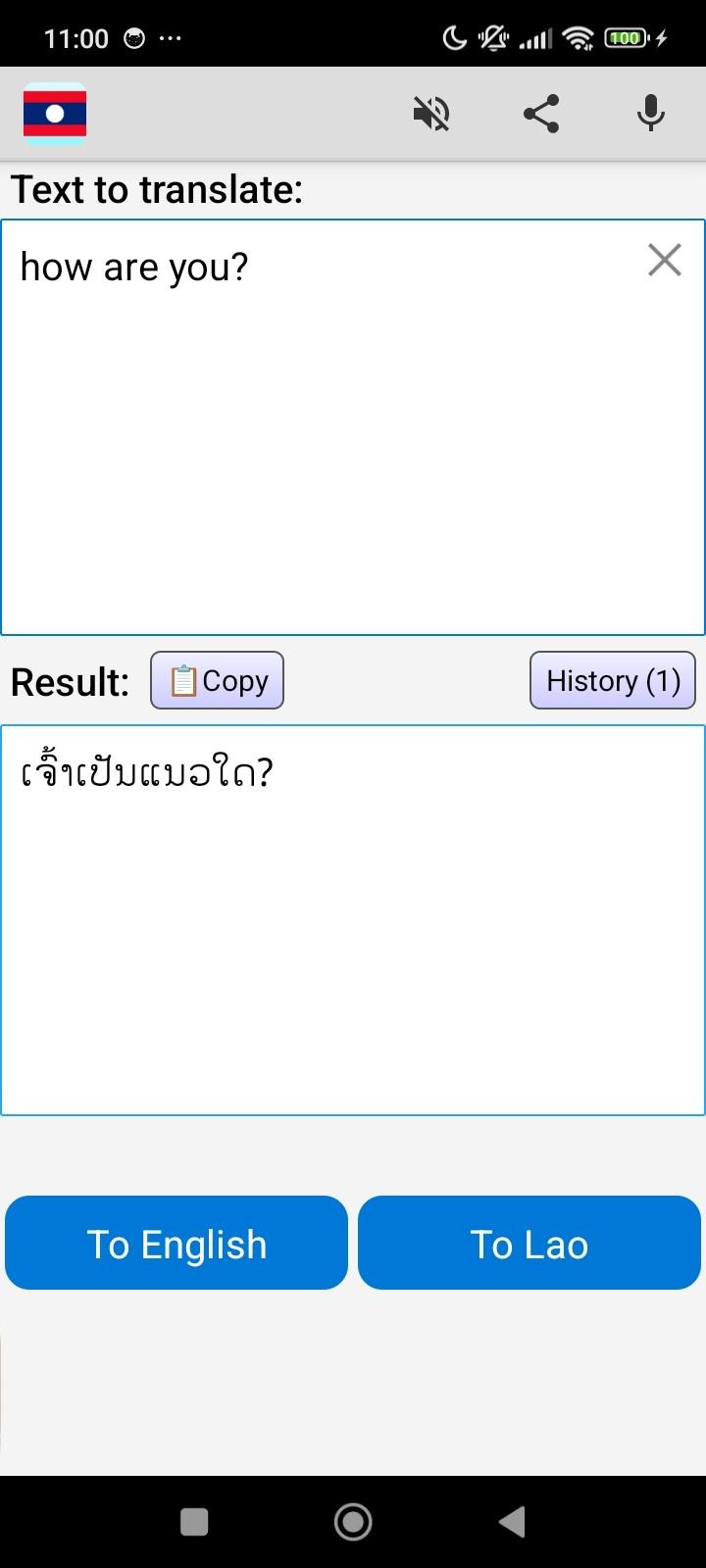
Task: Open History (1) list
Action: pos(612,680)
